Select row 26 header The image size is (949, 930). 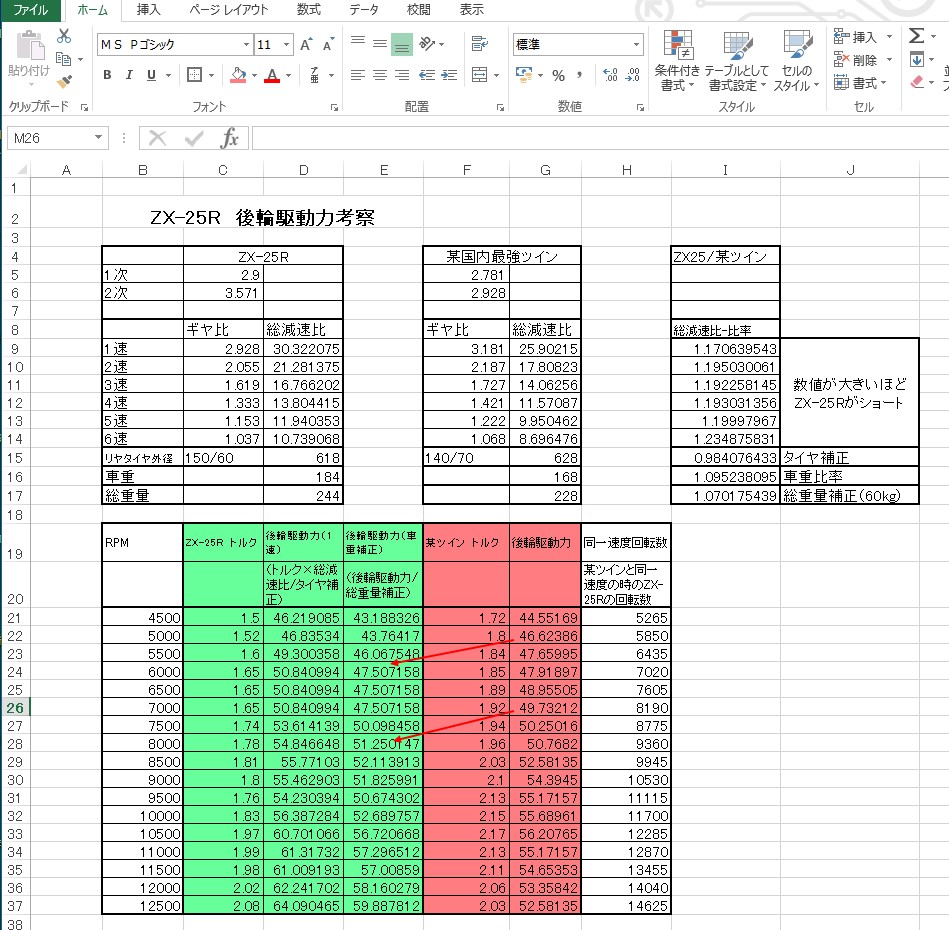coord(15,708)
